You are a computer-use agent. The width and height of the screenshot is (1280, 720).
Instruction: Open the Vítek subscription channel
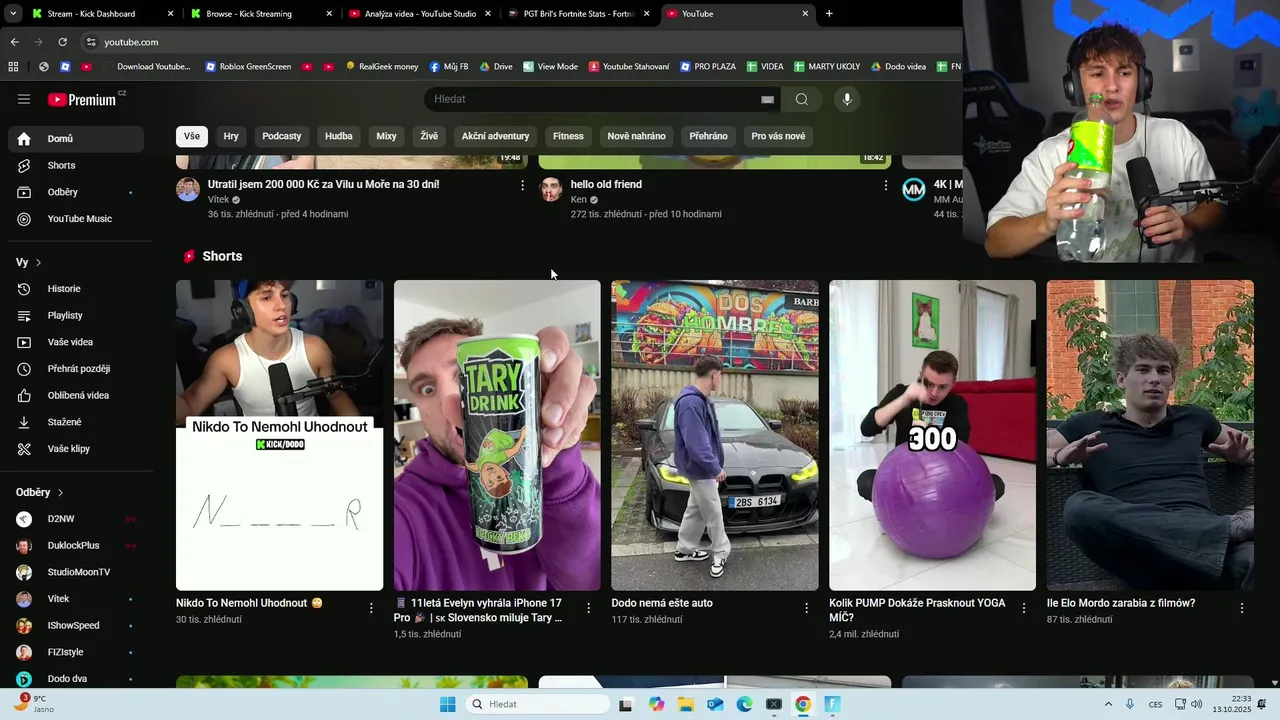(x=76, y=599)
